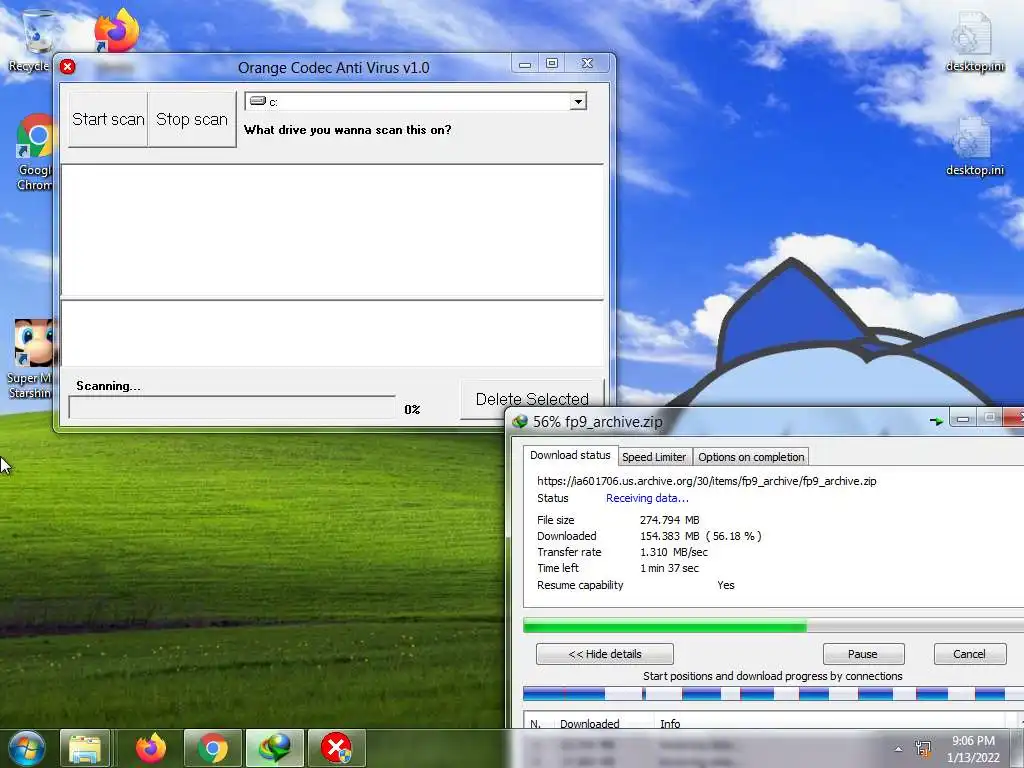Viewport: 1024px width, 768px height.
Task: Open Firefox from the taskbar
Action: (x=151, y=748)
